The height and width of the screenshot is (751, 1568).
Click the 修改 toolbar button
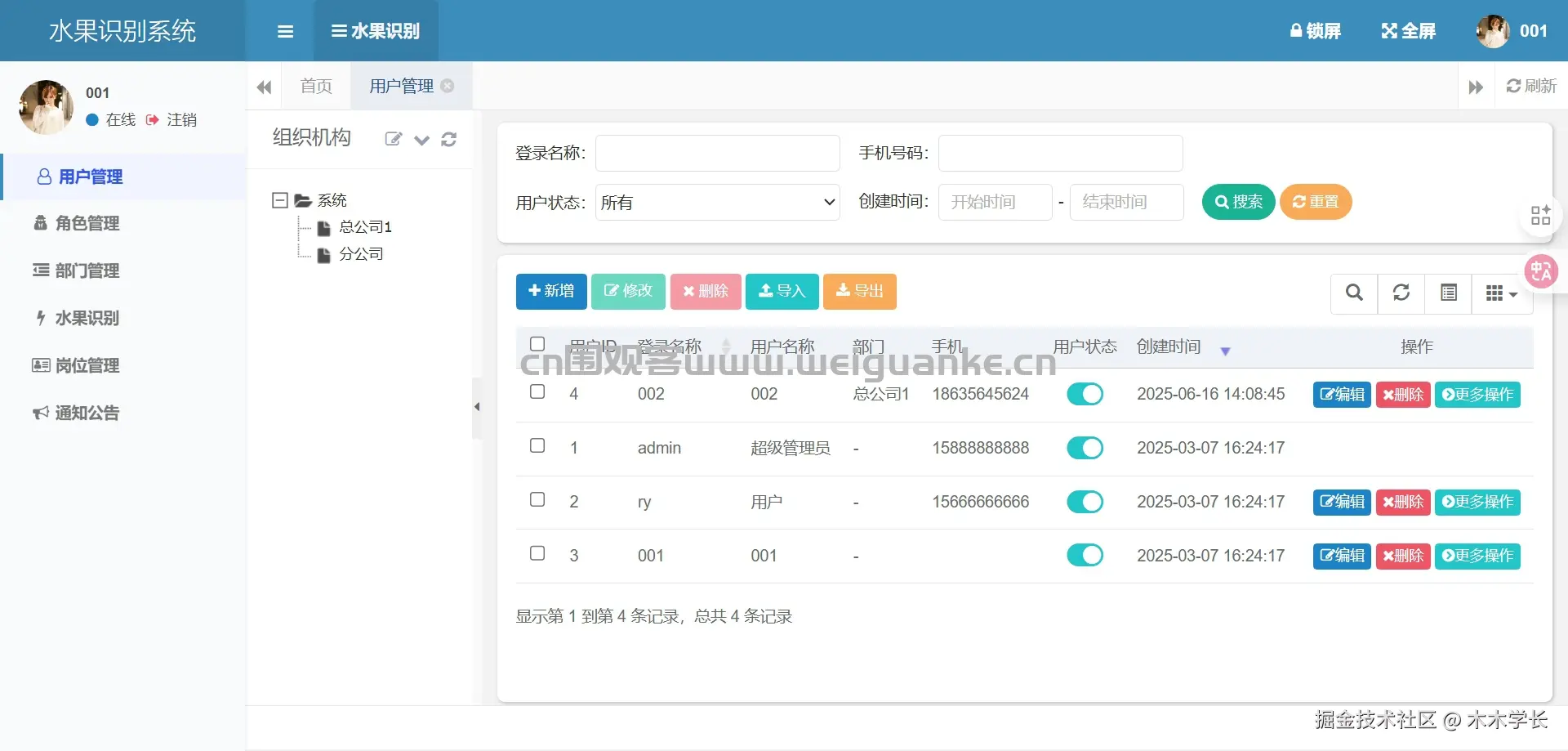[628, 291]
